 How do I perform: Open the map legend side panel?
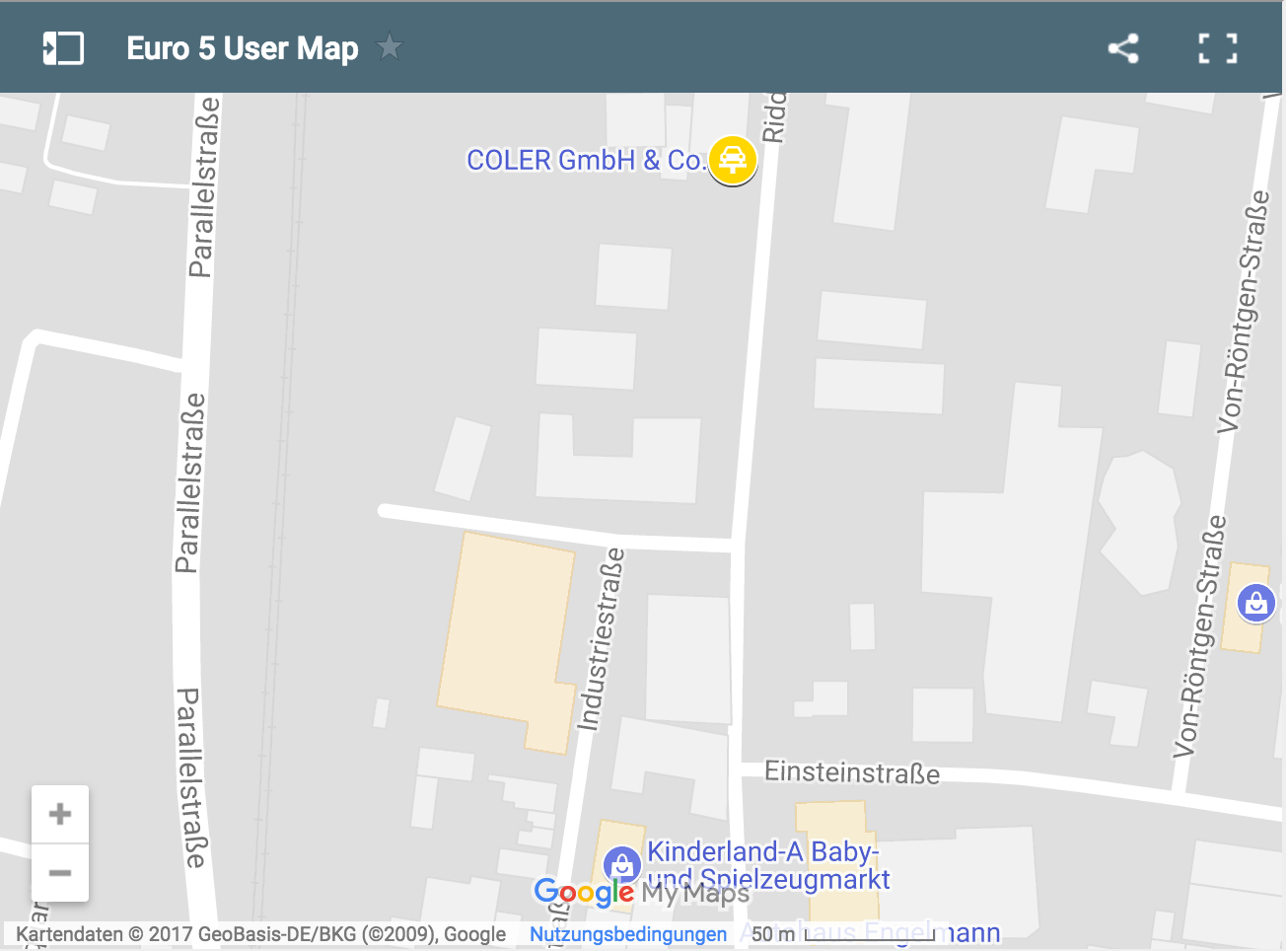tap(63, 48)
